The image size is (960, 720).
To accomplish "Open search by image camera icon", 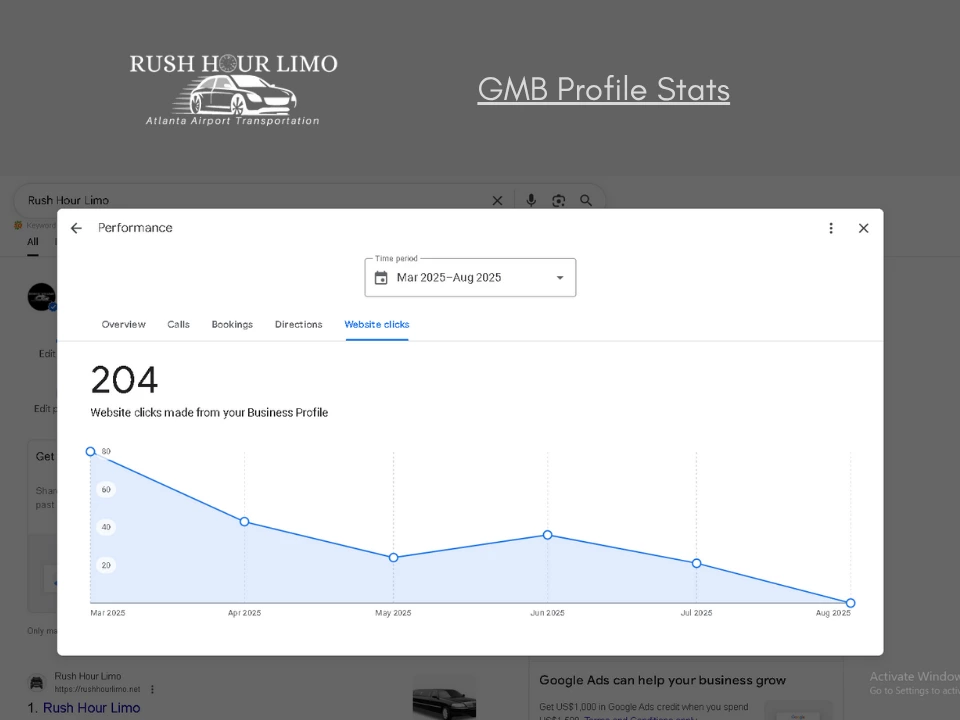I will [558, 201].
